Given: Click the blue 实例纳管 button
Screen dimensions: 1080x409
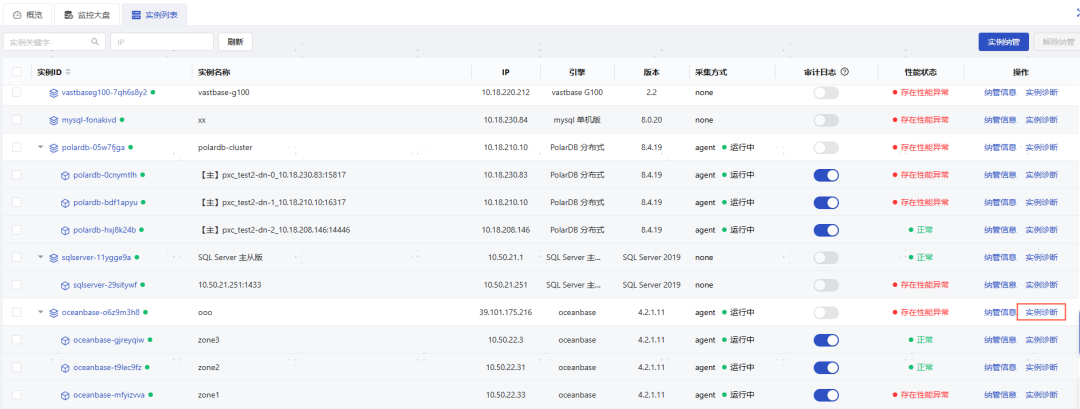Looking at the screenshot, I should [x=1002, y=42].
